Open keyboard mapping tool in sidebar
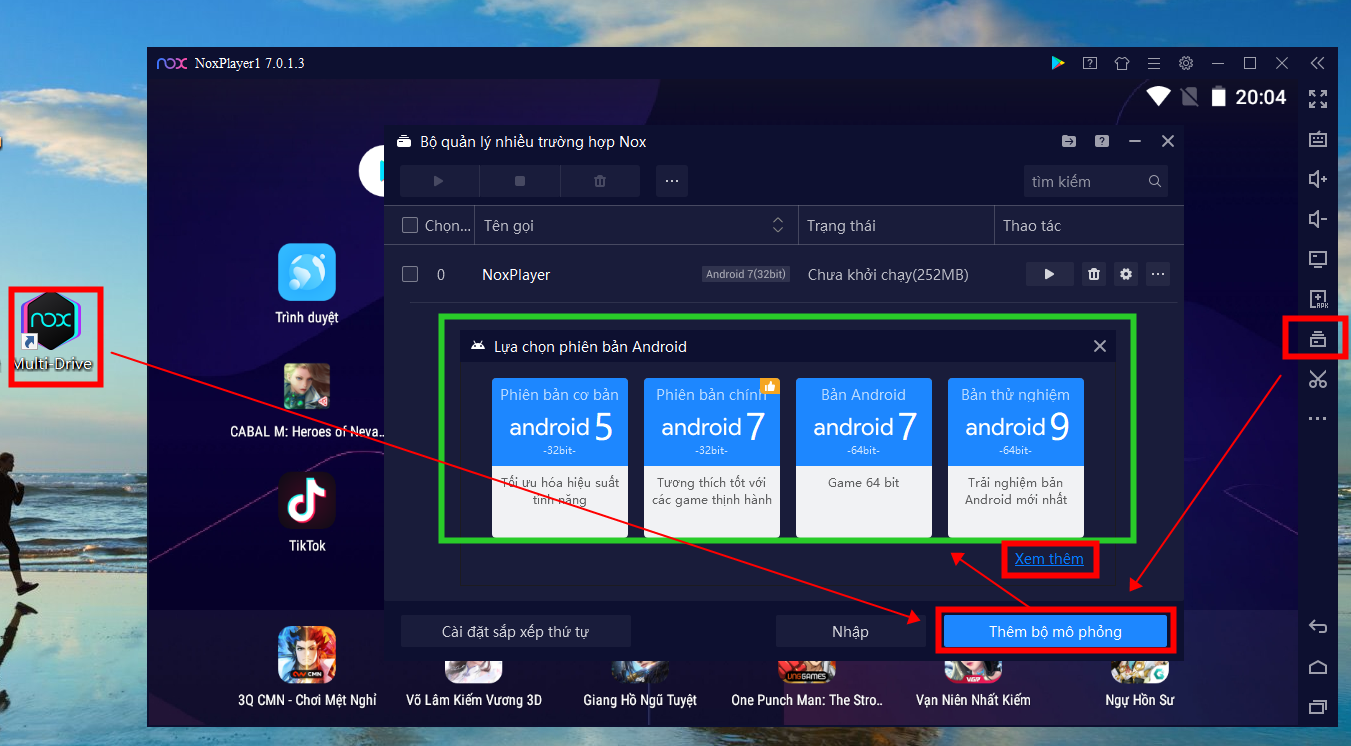 1318,139
